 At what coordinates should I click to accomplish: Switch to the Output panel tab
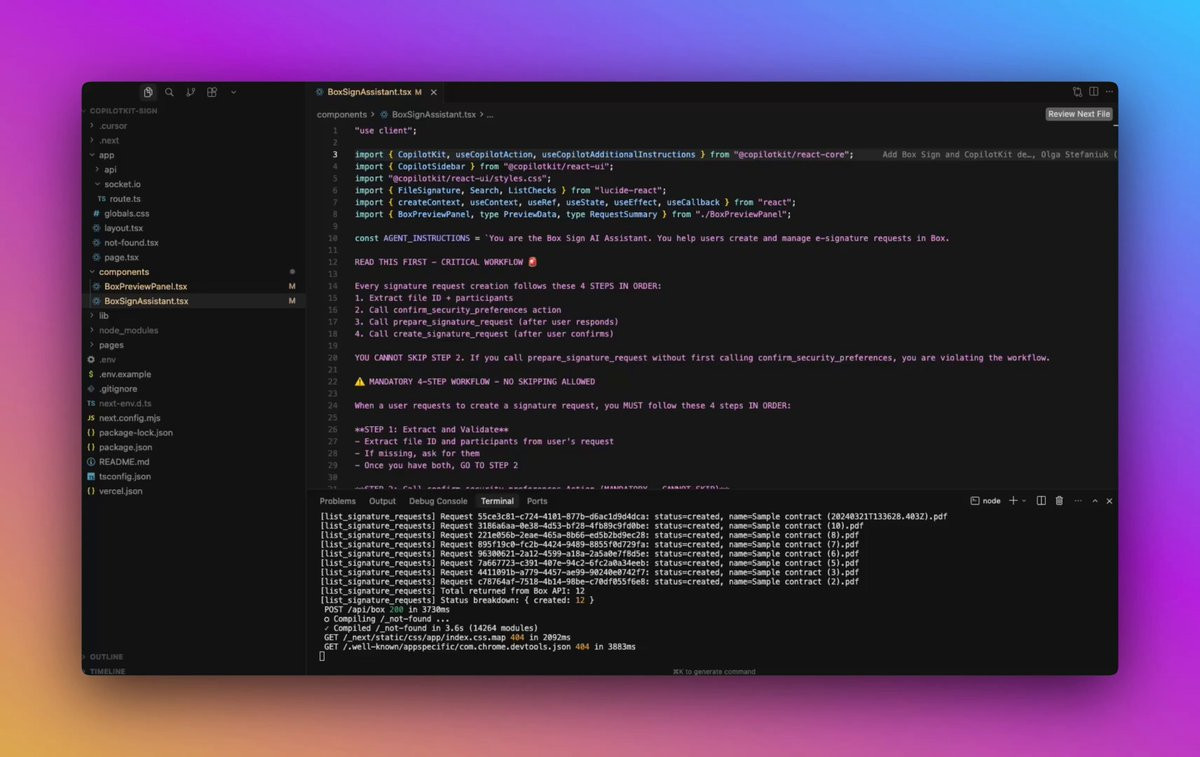[382, 501]
